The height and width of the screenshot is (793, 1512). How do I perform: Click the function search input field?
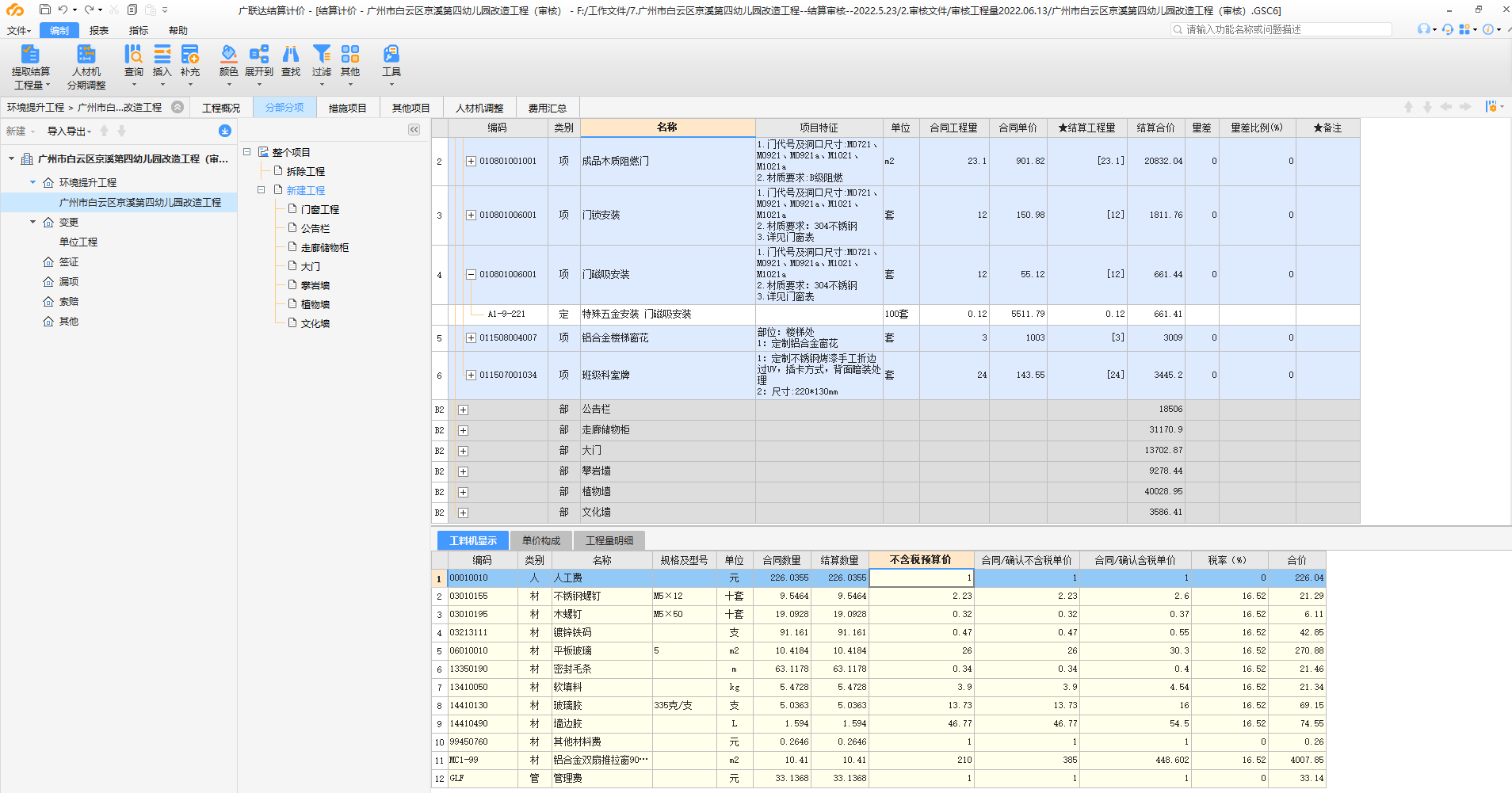coord(1281,29)
